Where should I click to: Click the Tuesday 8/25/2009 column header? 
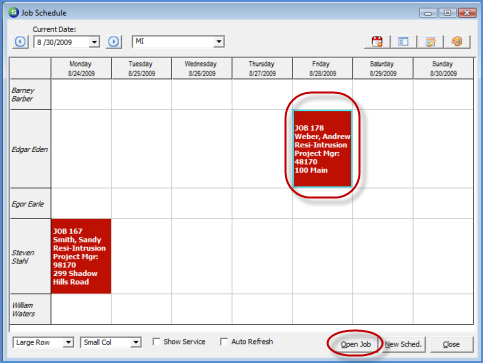coord(142,68)
